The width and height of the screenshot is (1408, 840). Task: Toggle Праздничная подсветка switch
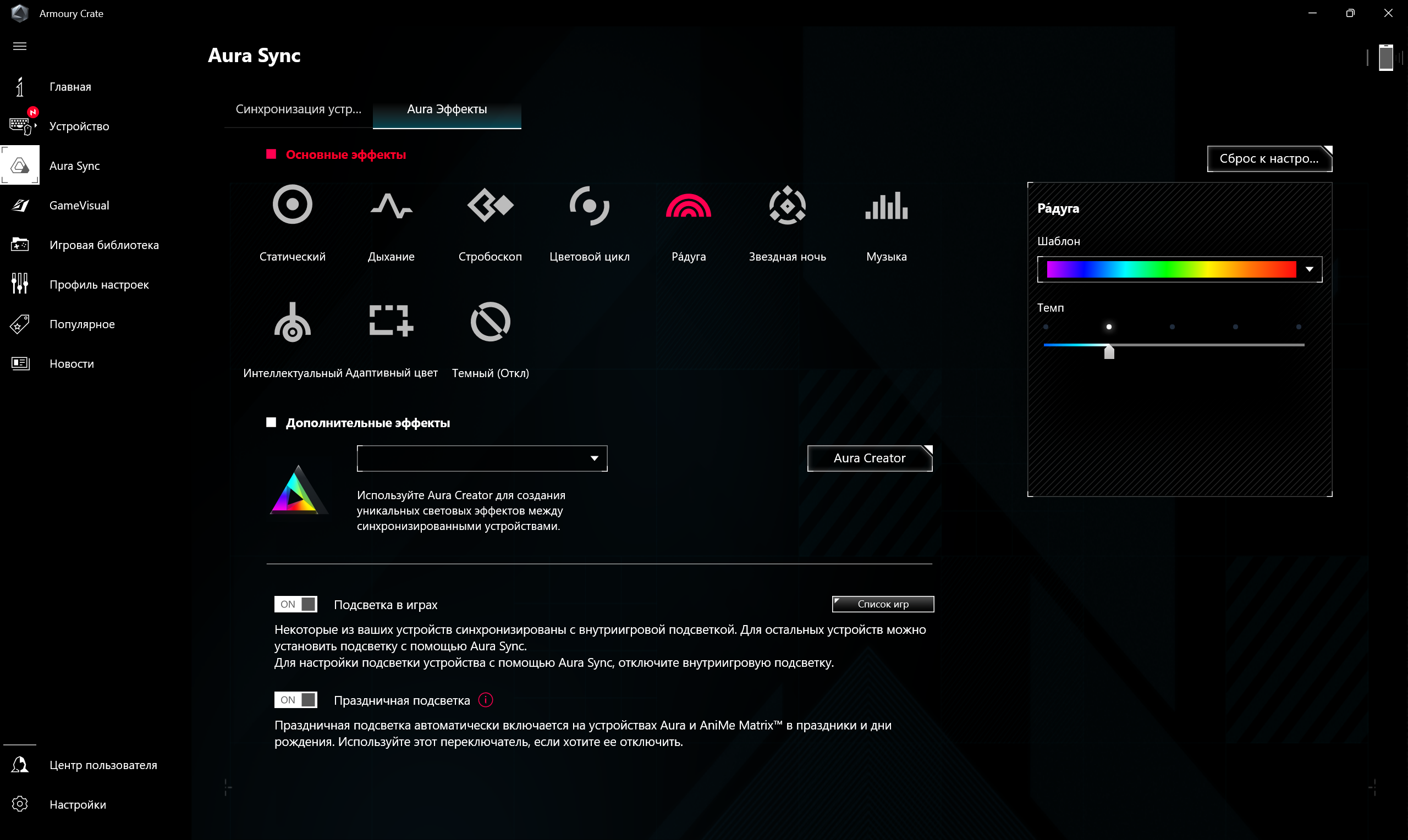click(295, 700)
